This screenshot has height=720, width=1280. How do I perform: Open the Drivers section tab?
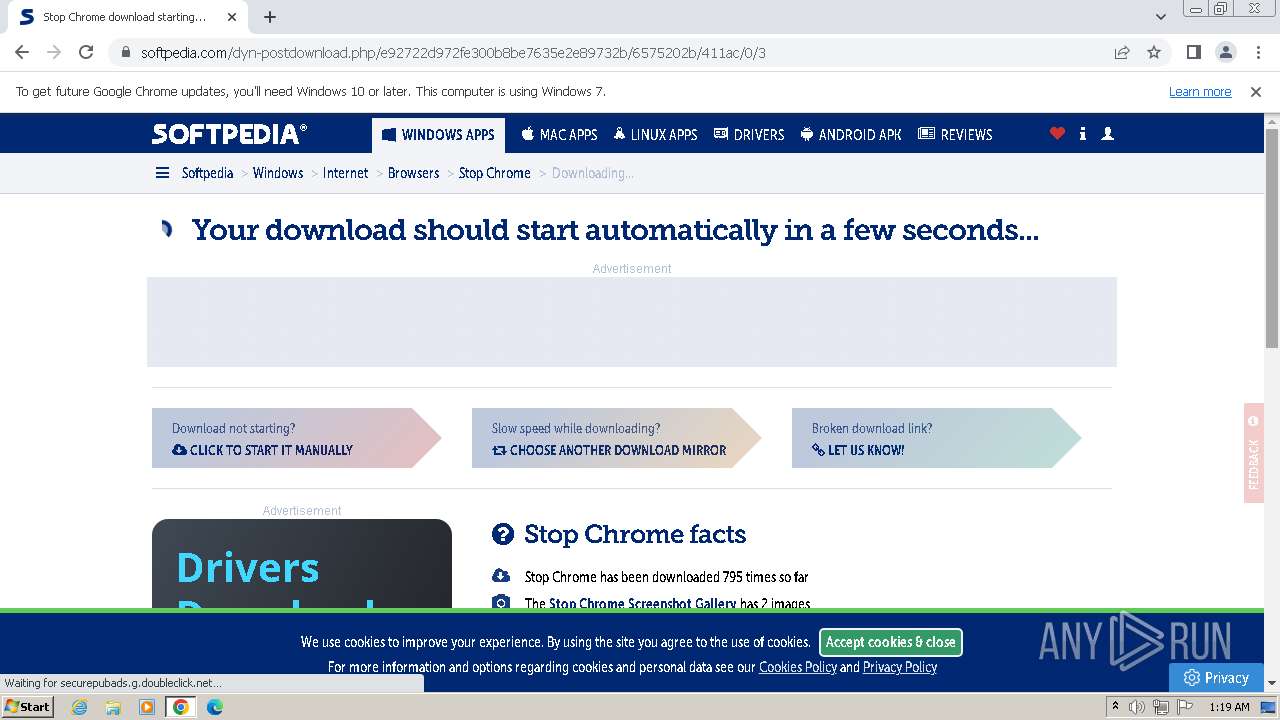click(749, 134)
